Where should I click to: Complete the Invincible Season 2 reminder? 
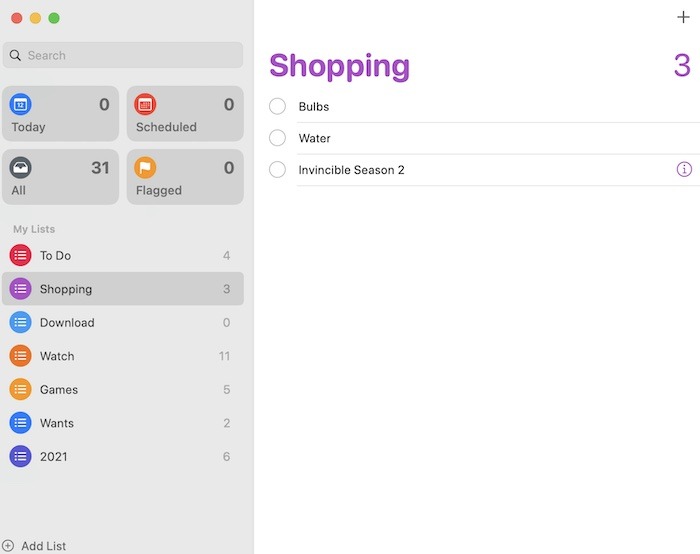[278, 170]
